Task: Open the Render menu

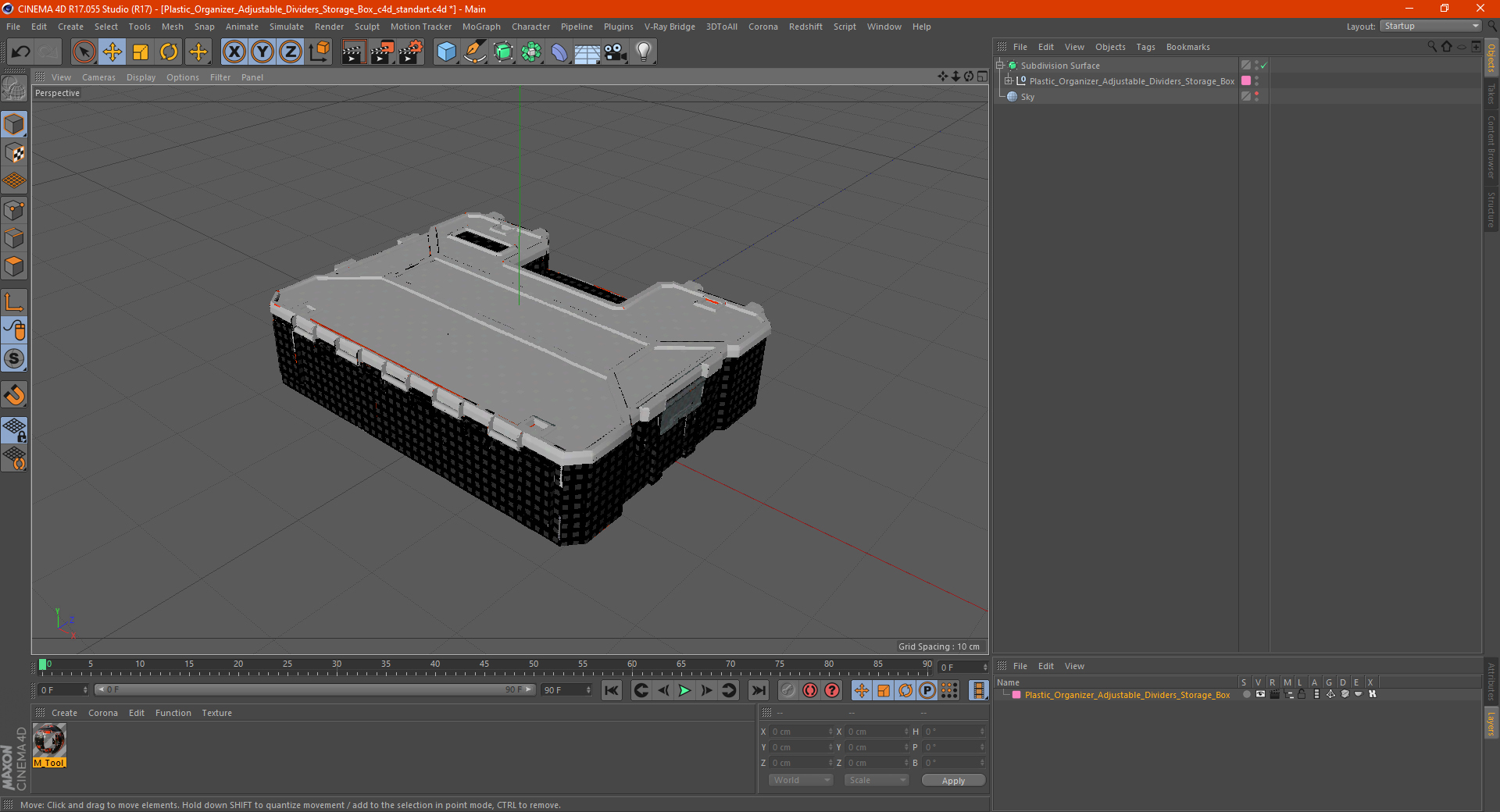Action: [329, 27]
